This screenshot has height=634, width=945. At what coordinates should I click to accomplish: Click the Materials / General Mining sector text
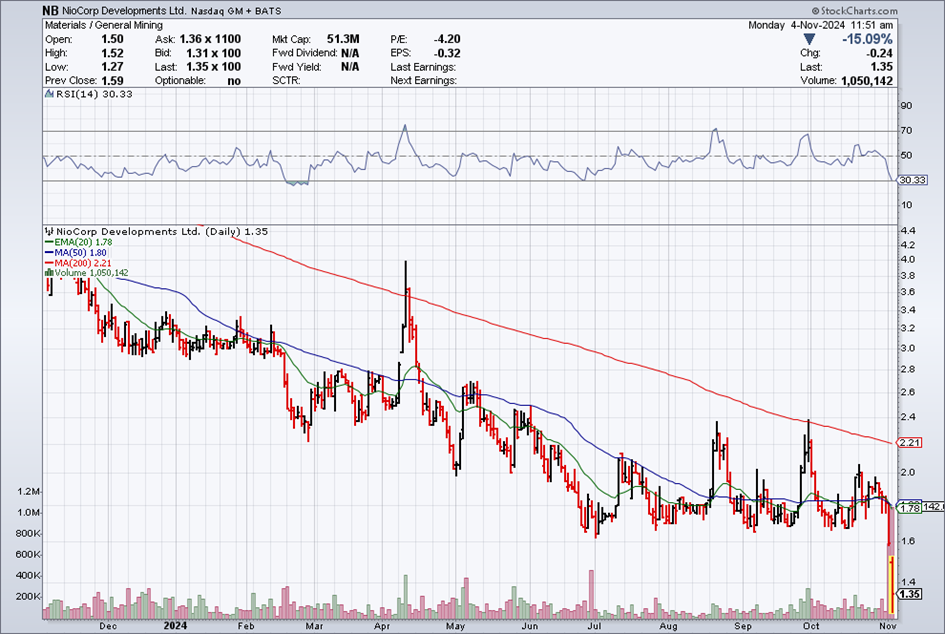[104, 25]
